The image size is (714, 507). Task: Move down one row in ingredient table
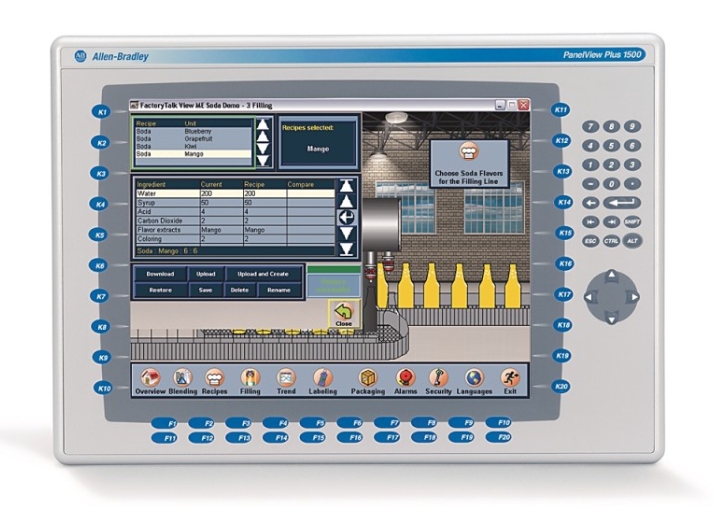[x=347, y=233]
